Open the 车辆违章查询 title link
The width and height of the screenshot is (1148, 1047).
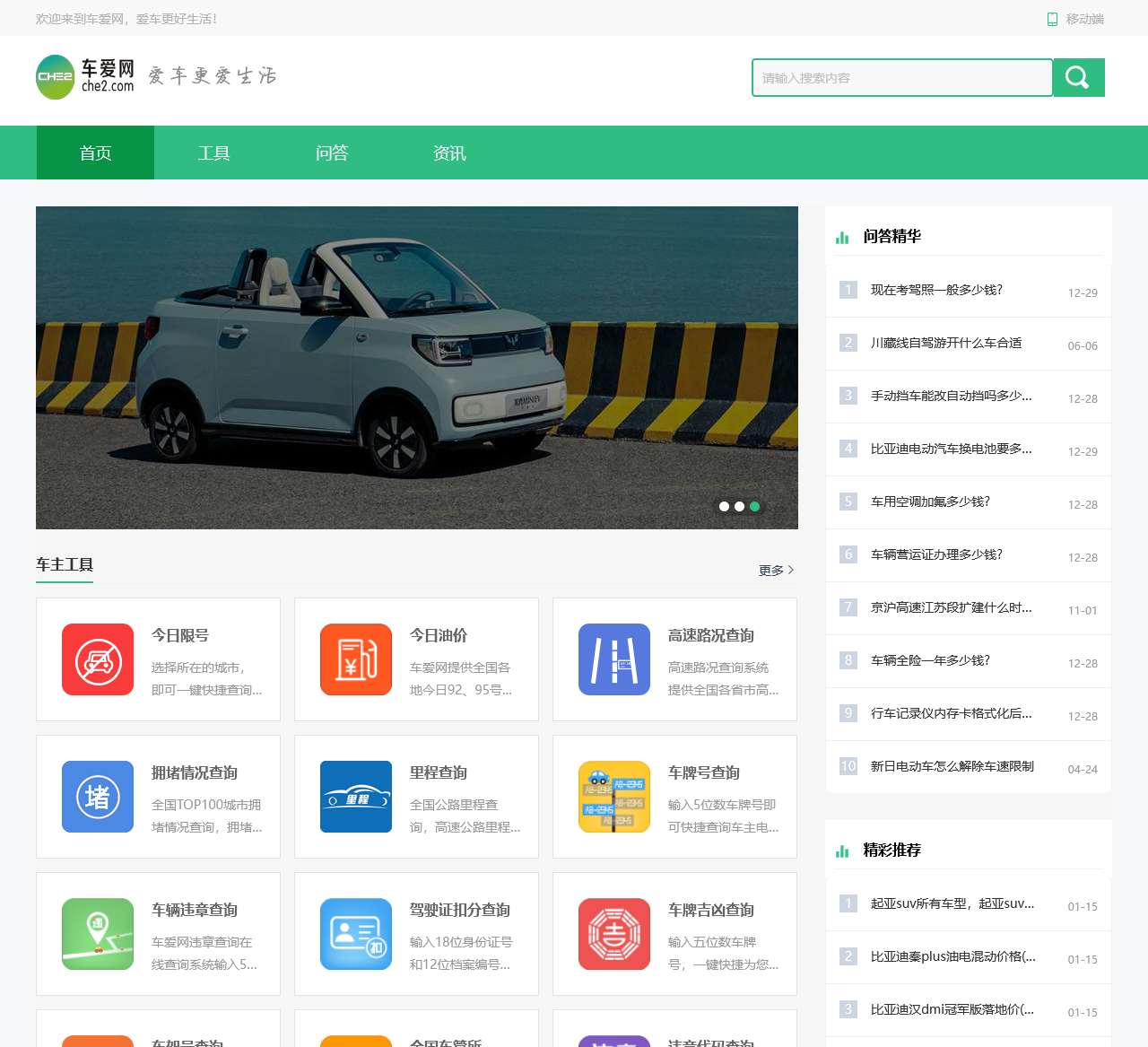[x=195, y=910]
